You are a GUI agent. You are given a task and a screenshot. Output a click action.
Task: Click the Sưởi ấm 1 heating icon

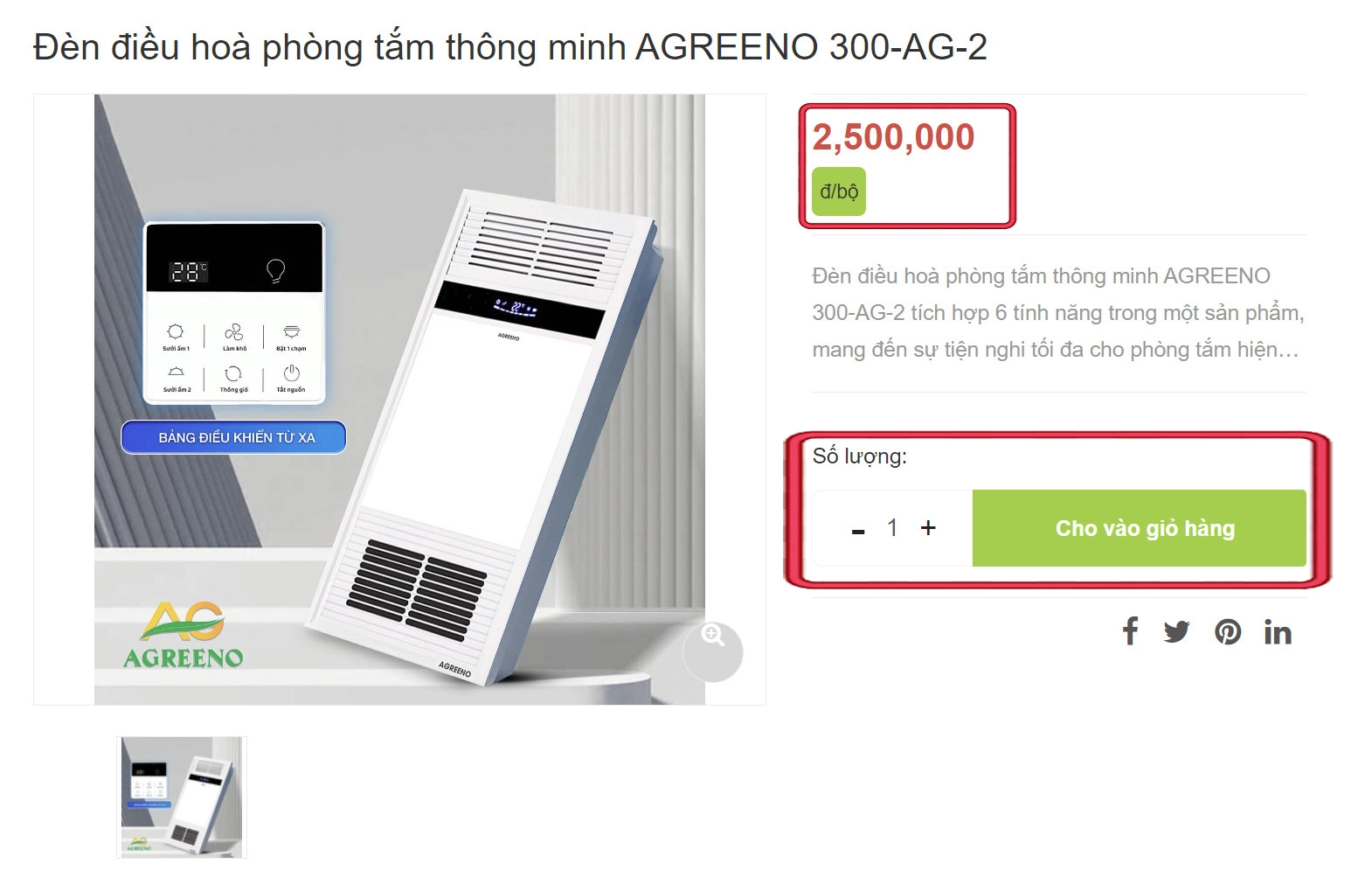[176, 331]
